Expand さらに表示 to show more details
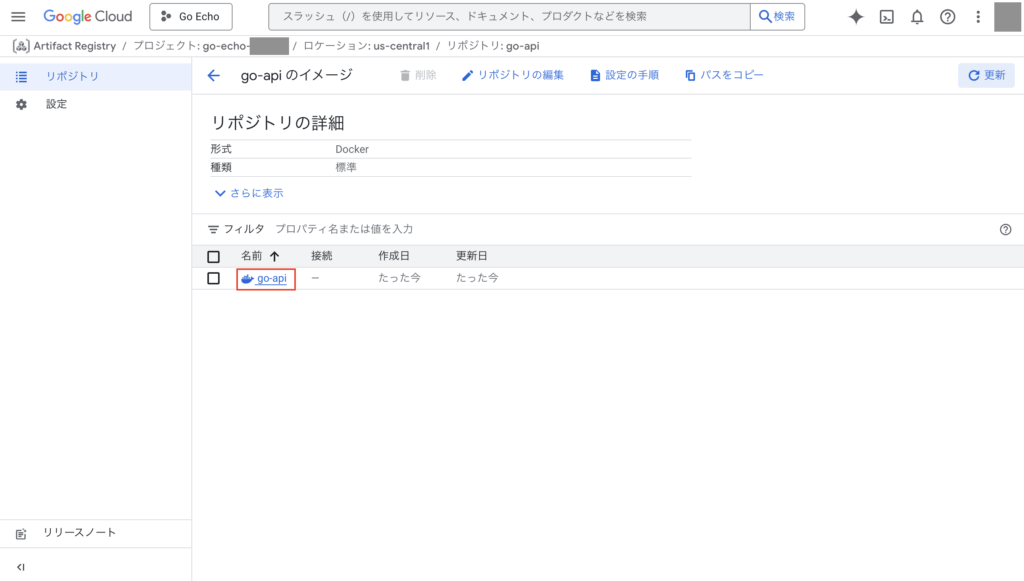This screenshot has width=1024, height=581. pos(249,193)
